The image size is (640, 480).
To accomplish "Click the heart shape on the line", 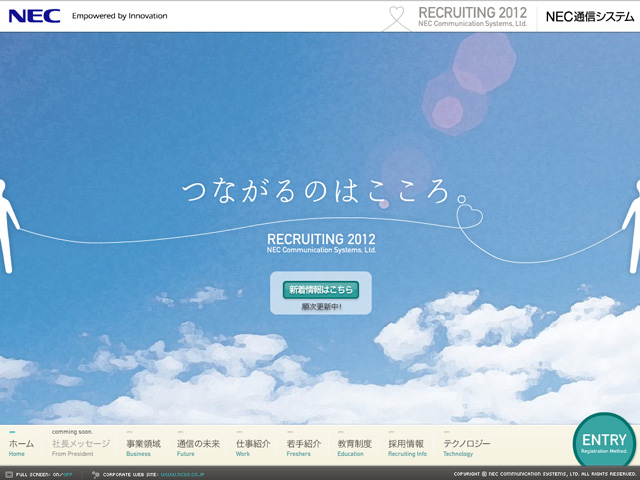I will [x=469, y=216].
